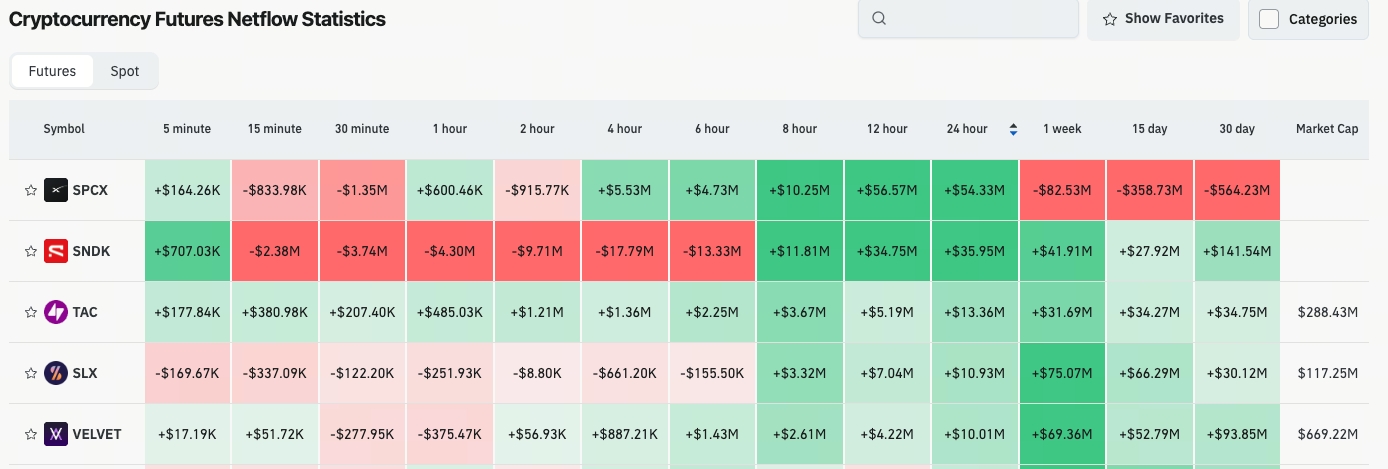Click the Symbol column header
Image resolution: width=1388 pixels, height=469 pixels.
point(64,129)
